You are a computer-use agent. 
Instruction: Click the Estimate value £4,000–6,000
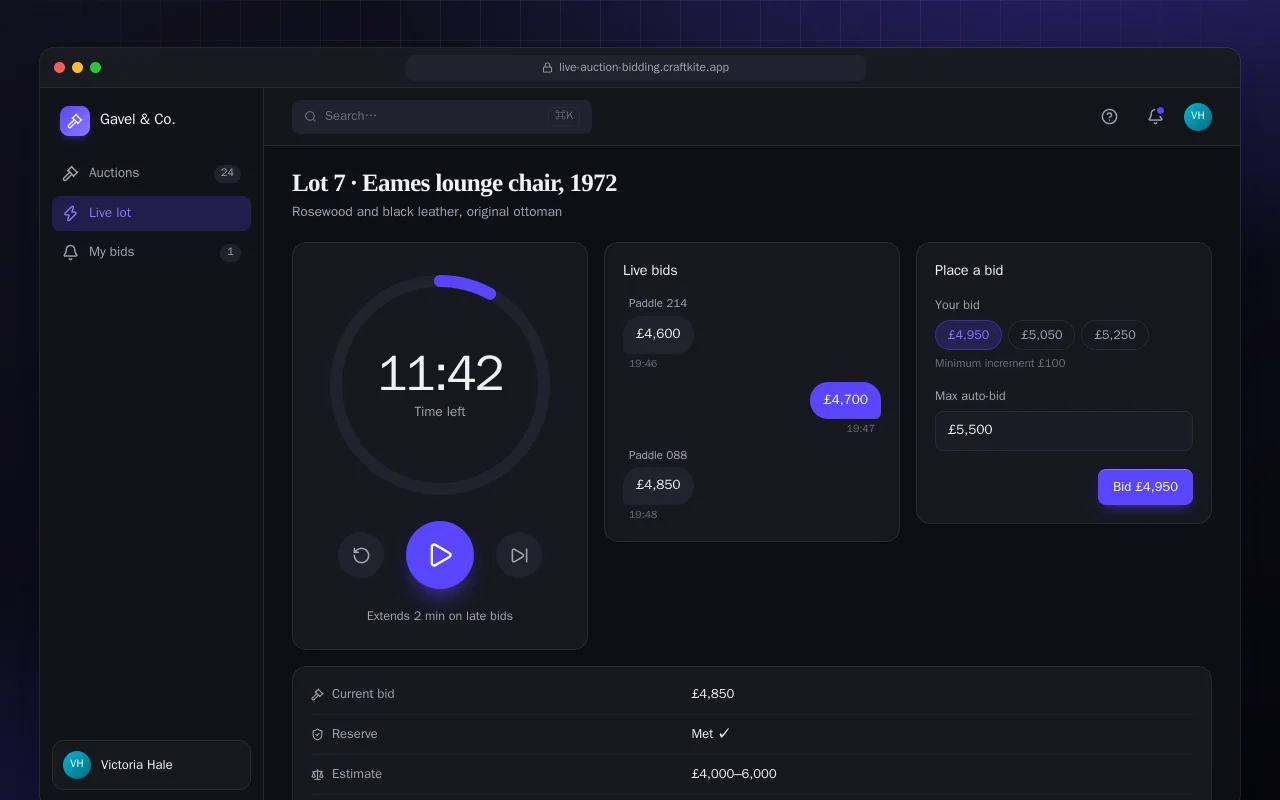click(x=734, y=774)
